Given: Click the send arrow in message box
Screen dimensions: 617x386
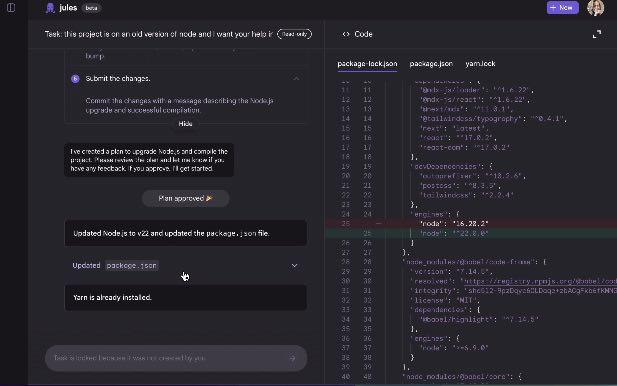Looking at the screenshot, I should 292,358.
